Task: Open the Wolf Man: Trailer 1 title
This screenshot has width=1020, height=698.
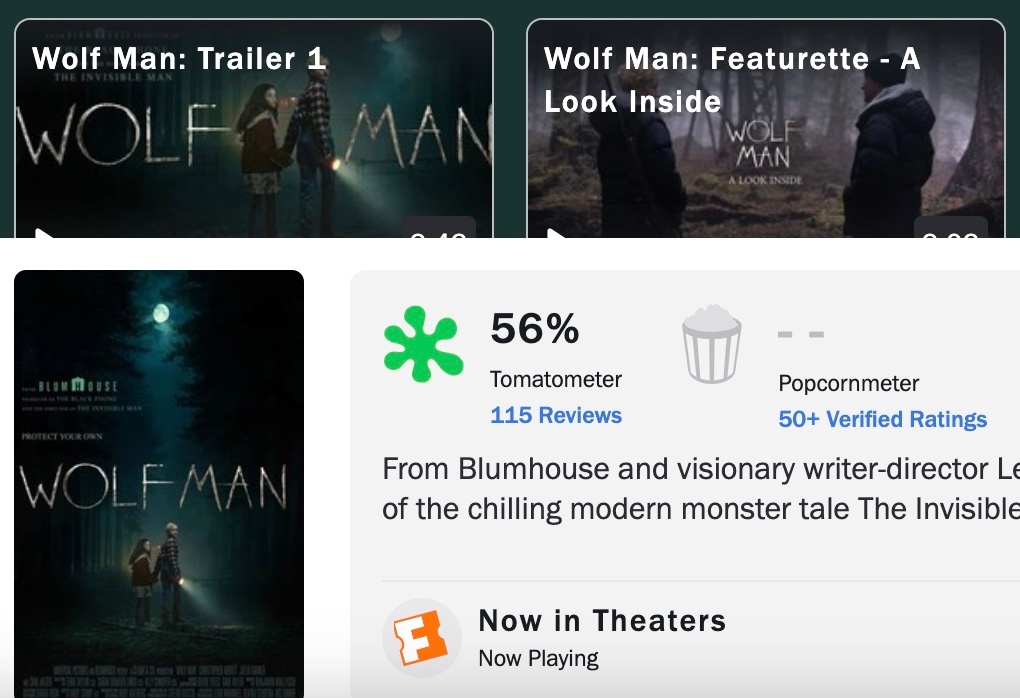Action: tap(179, 59)
